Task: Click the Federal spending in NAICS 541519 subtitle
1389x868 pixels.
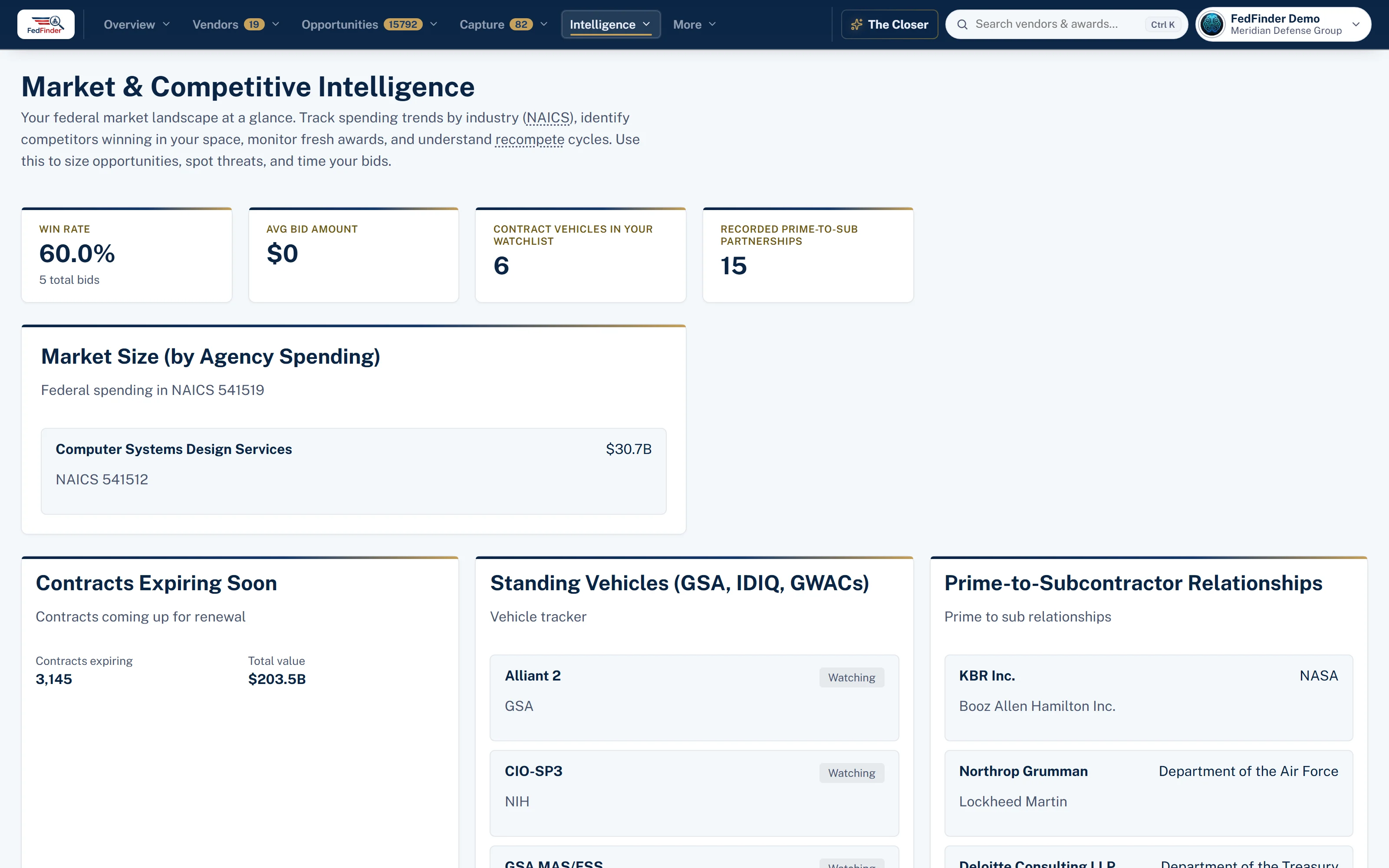Action: pyautogui.click(x=153, y=390)
